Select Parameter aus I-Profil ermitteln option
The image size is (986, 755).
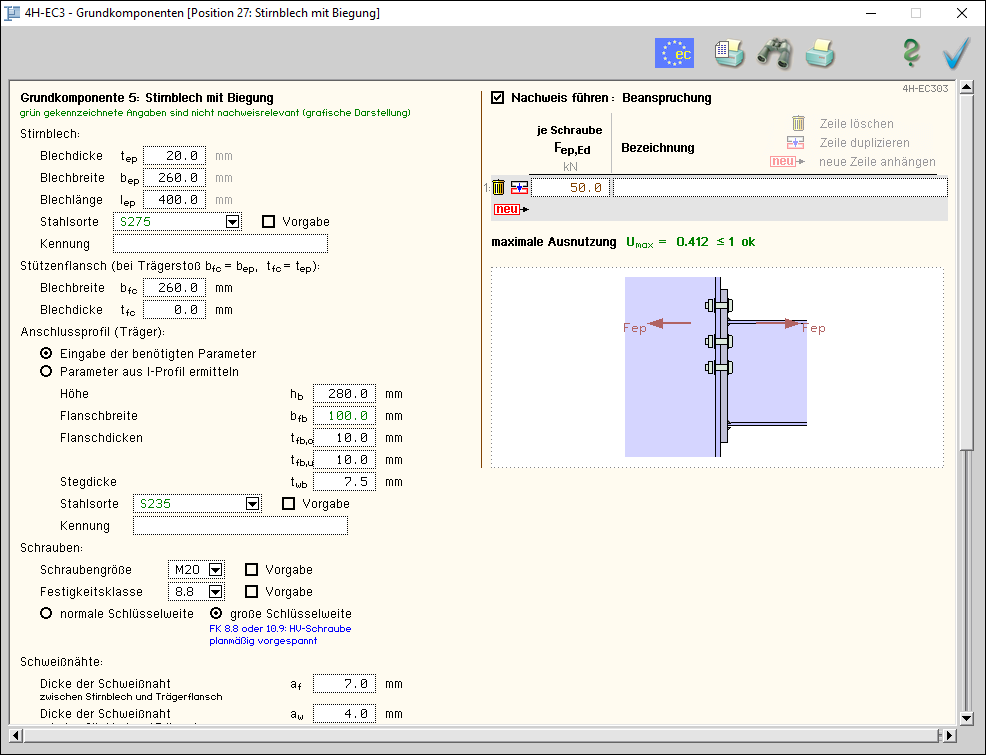click(x=46, y=372)
